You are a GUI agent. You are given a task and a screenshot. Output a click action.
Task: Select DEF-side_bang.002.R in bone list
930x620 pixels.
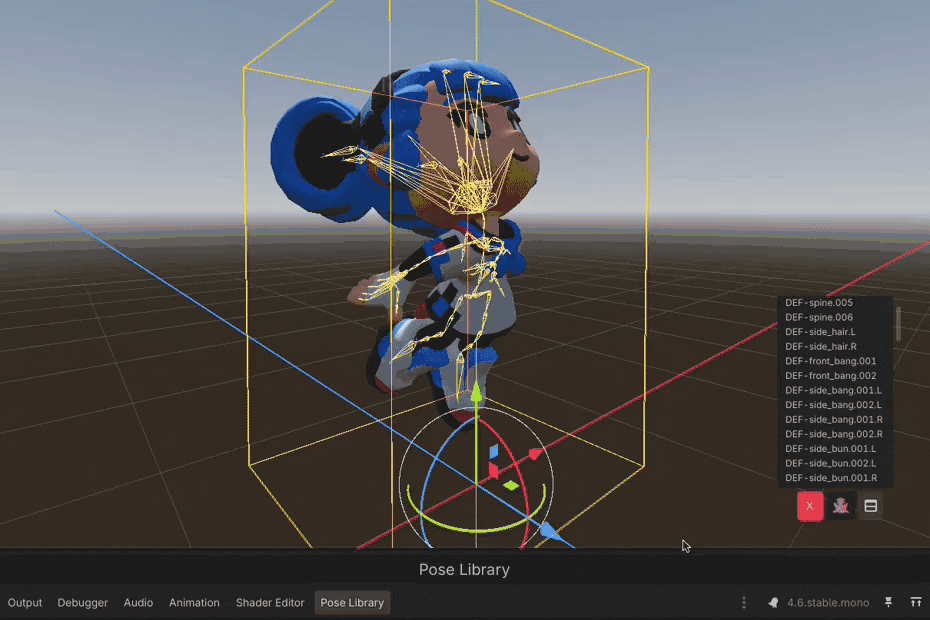(x=835, y=434)
